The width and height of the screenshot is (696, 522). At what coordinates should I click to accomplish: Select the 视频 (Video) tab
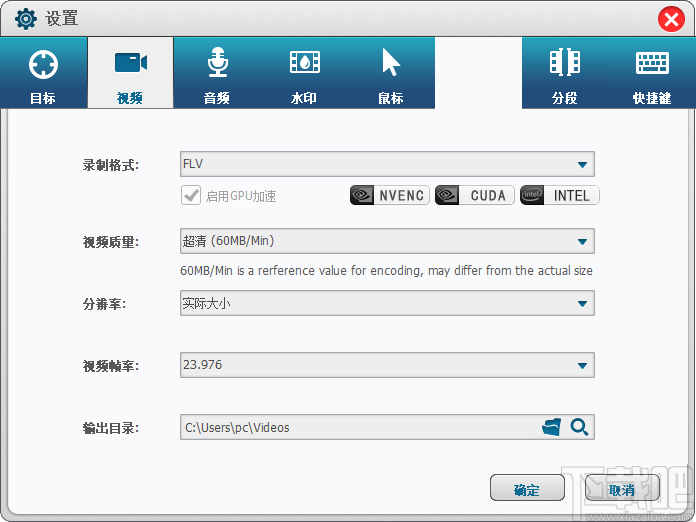click(x=130, y=73)
